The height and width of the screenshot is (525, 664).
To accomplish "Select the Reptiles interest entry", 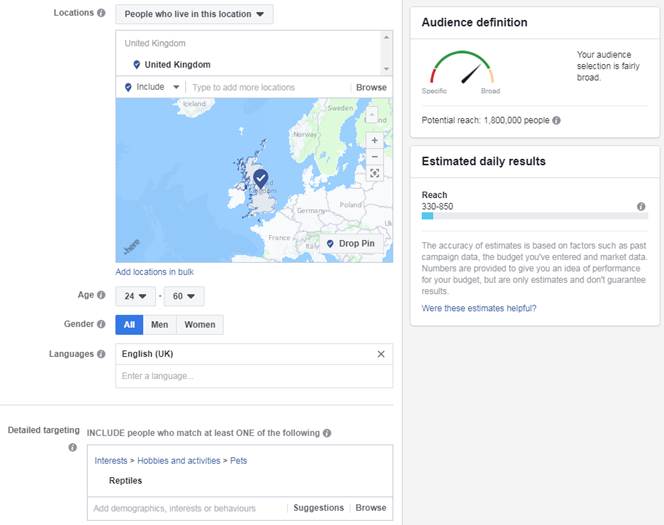I will [125, 481].
